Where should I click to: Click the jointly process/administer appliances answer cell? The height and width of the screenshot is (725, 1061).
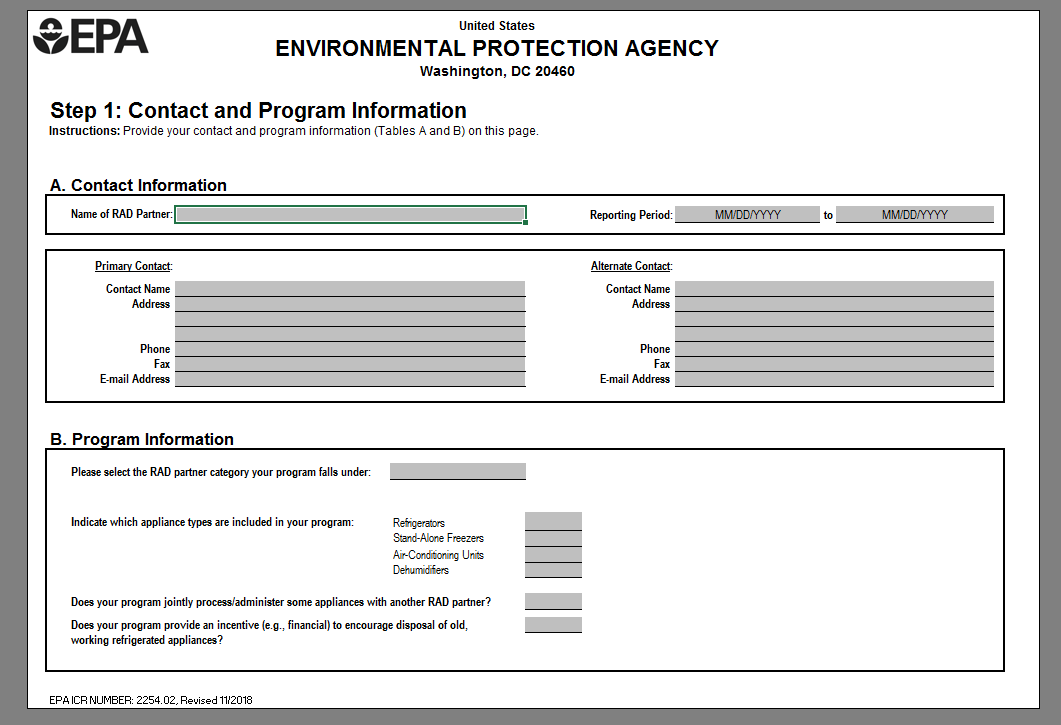click(x=553, y=601)
